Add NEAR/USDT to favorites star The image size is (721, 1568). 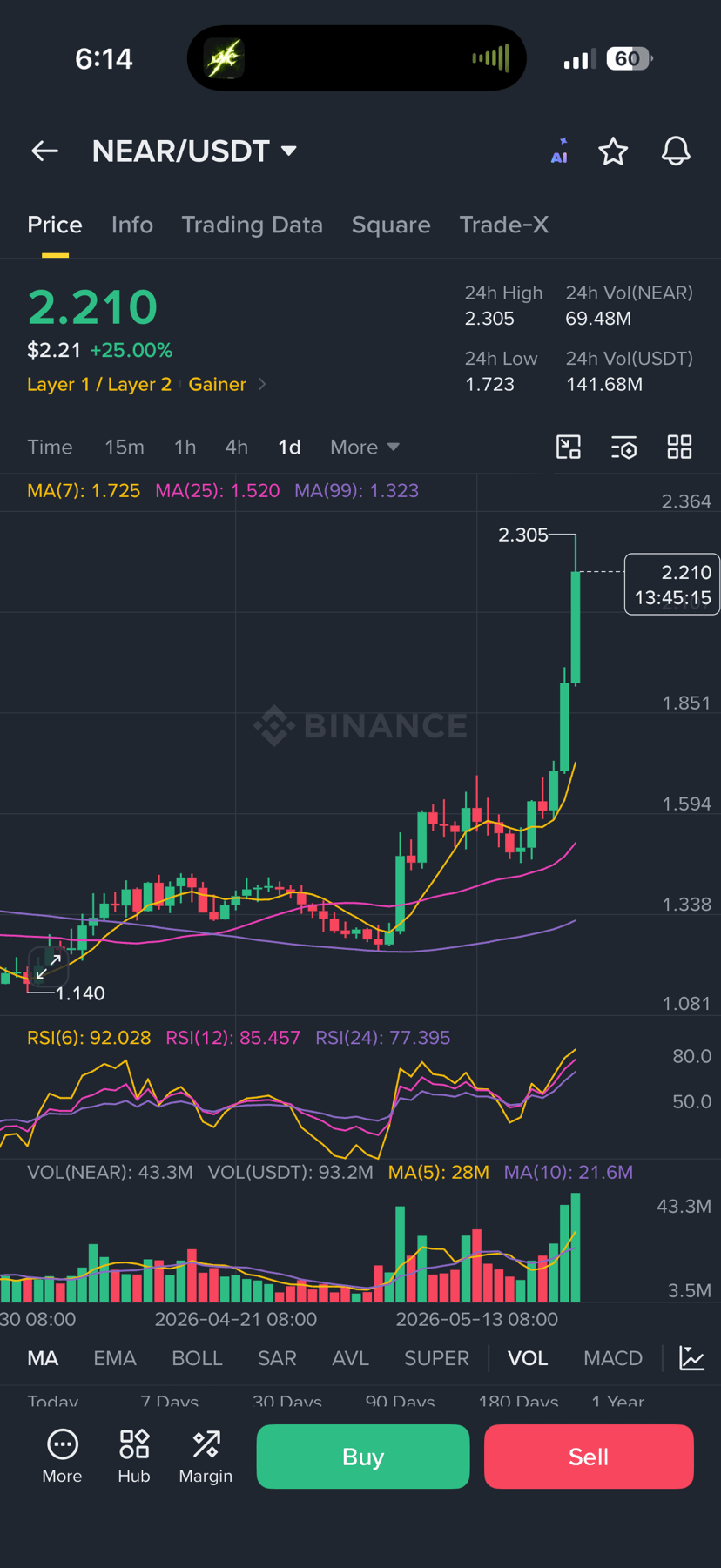(x=613, y=151)
